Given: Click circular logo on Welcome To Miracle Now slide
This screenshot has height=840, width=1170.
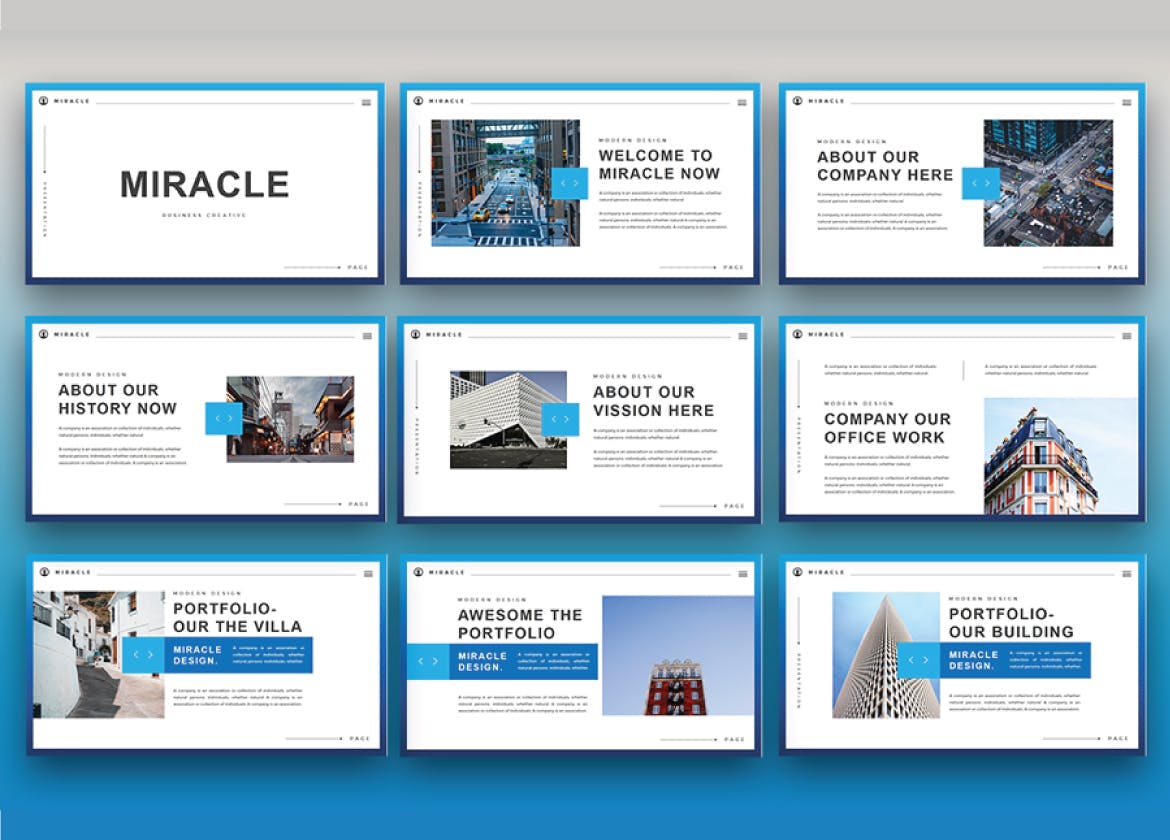Looking at the screenshot, I should [418, 101].
